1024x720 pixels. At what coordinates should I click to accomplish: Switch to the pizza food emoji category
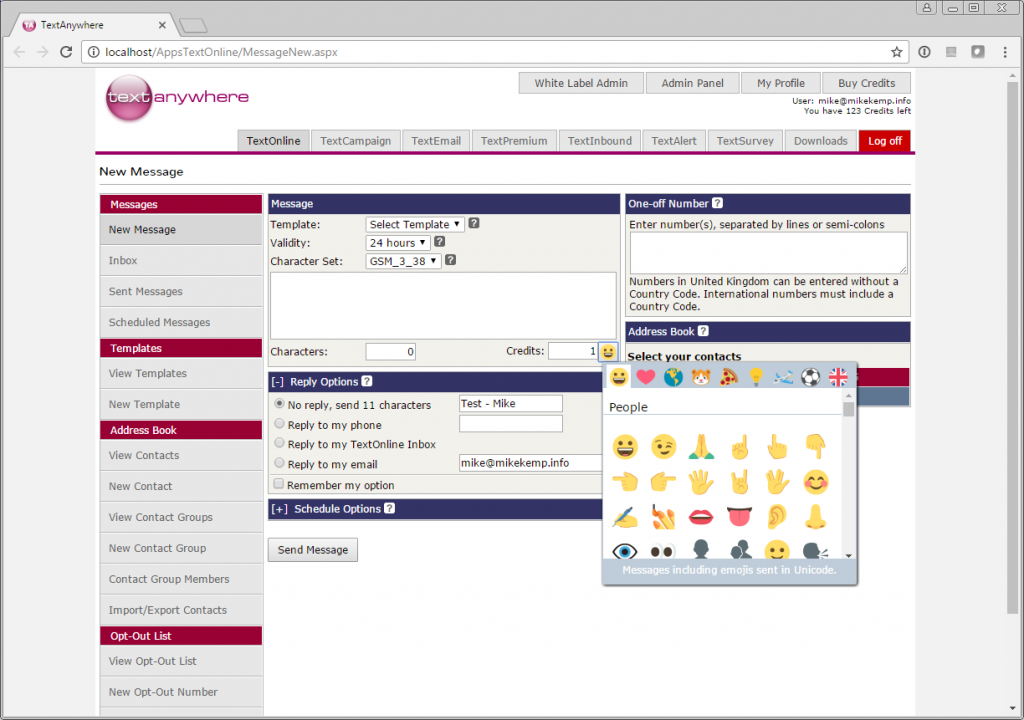click(729, 377)
